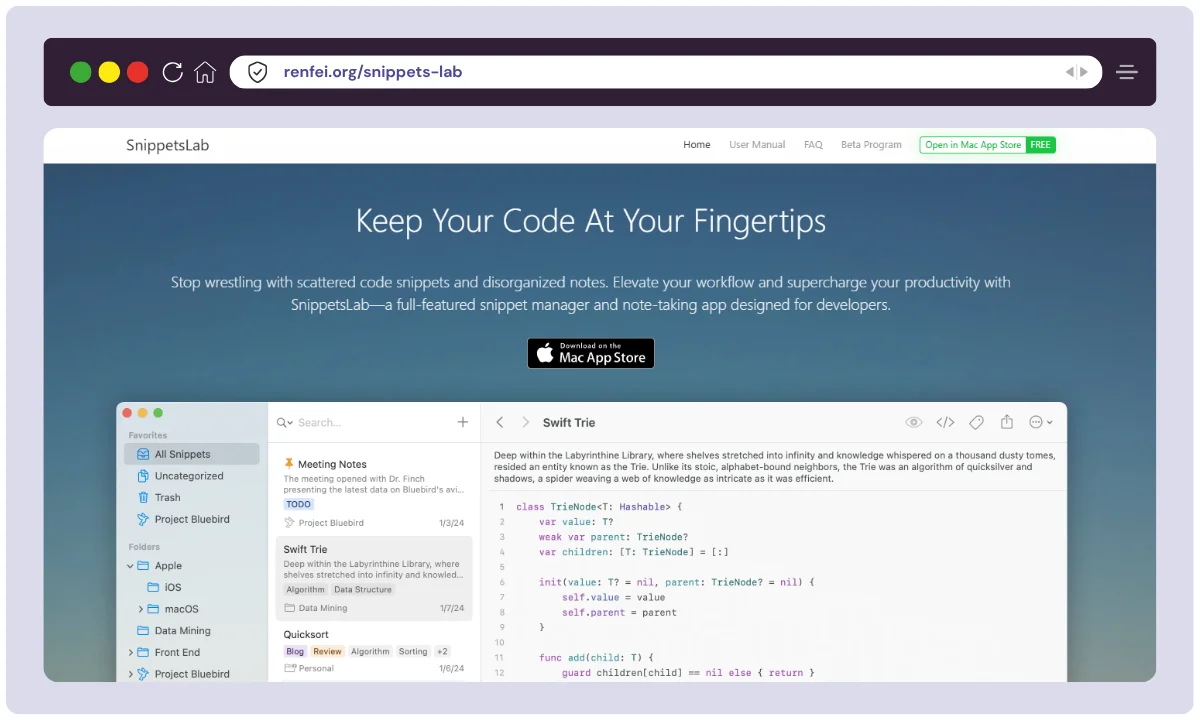Click the split arrows icon in address bar
This screenshot has width=1200, height=720.
coord(1076,72)
